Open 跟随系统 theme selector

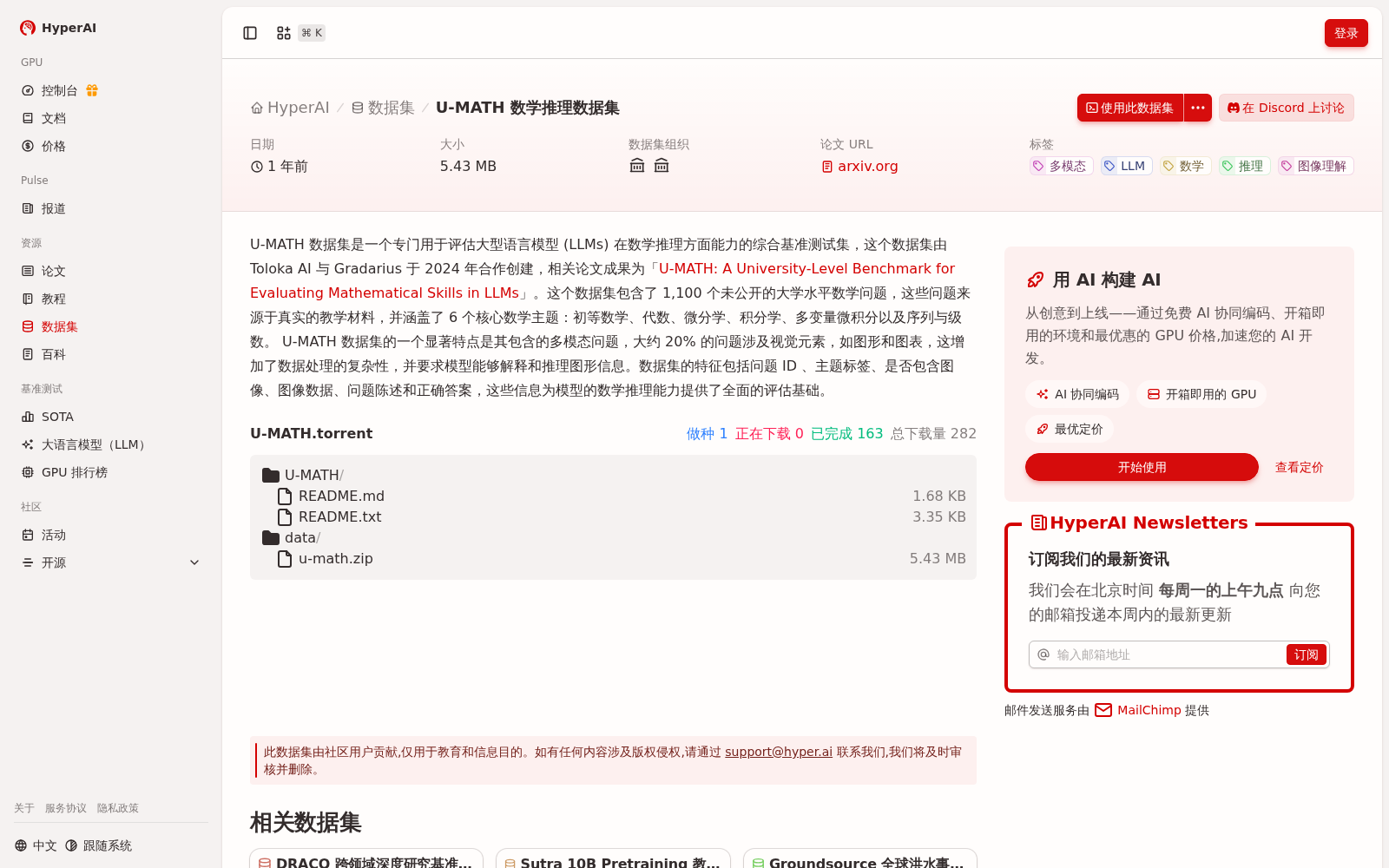tap(98, 845)
